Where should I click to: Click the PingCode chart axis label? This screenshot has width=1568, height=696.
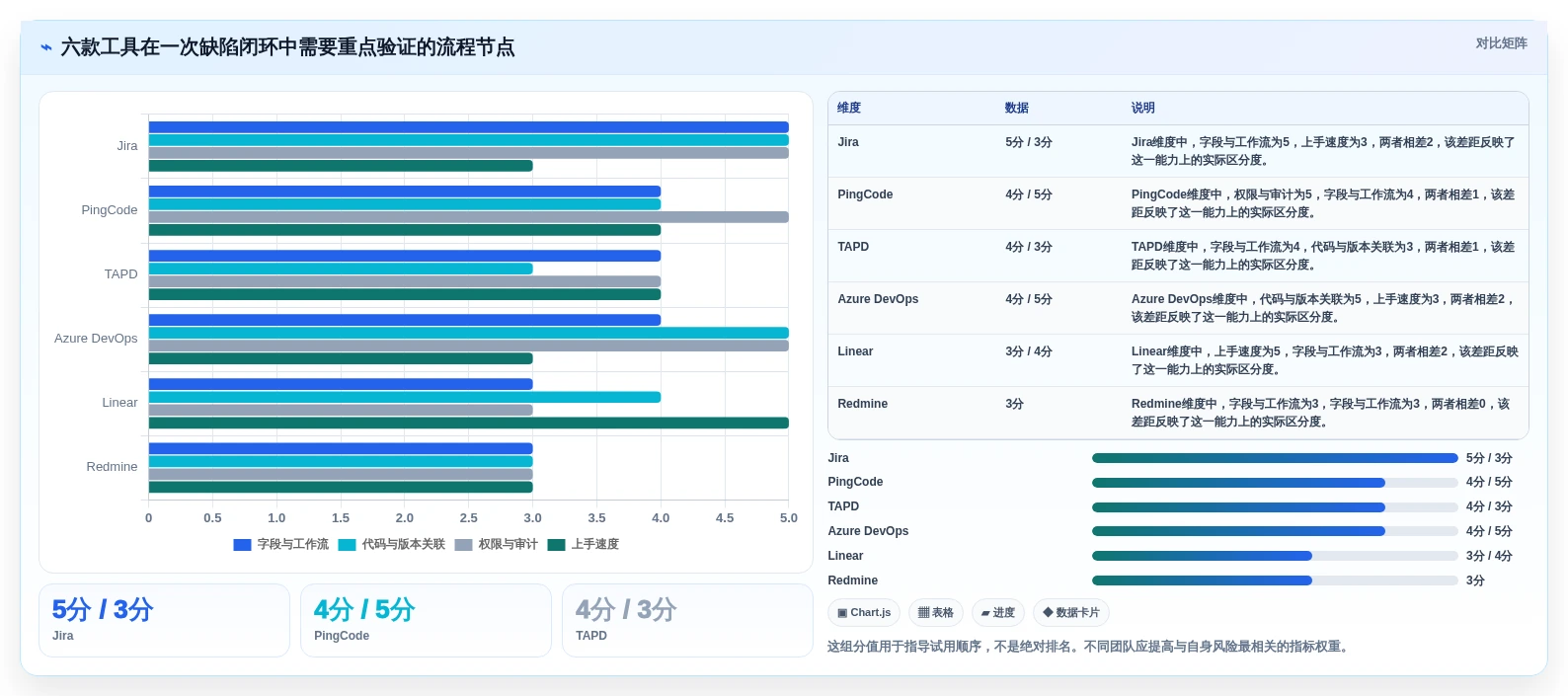(x=110, y=210)
